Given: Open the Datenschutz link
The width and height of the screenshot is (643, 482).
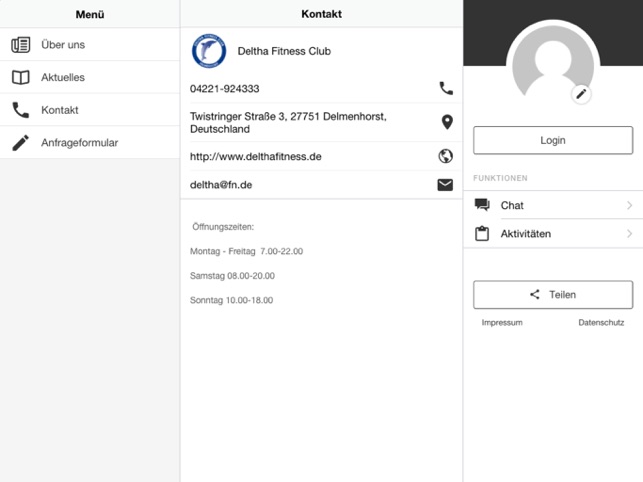Looking at the screenshot, I should point(601,322).
